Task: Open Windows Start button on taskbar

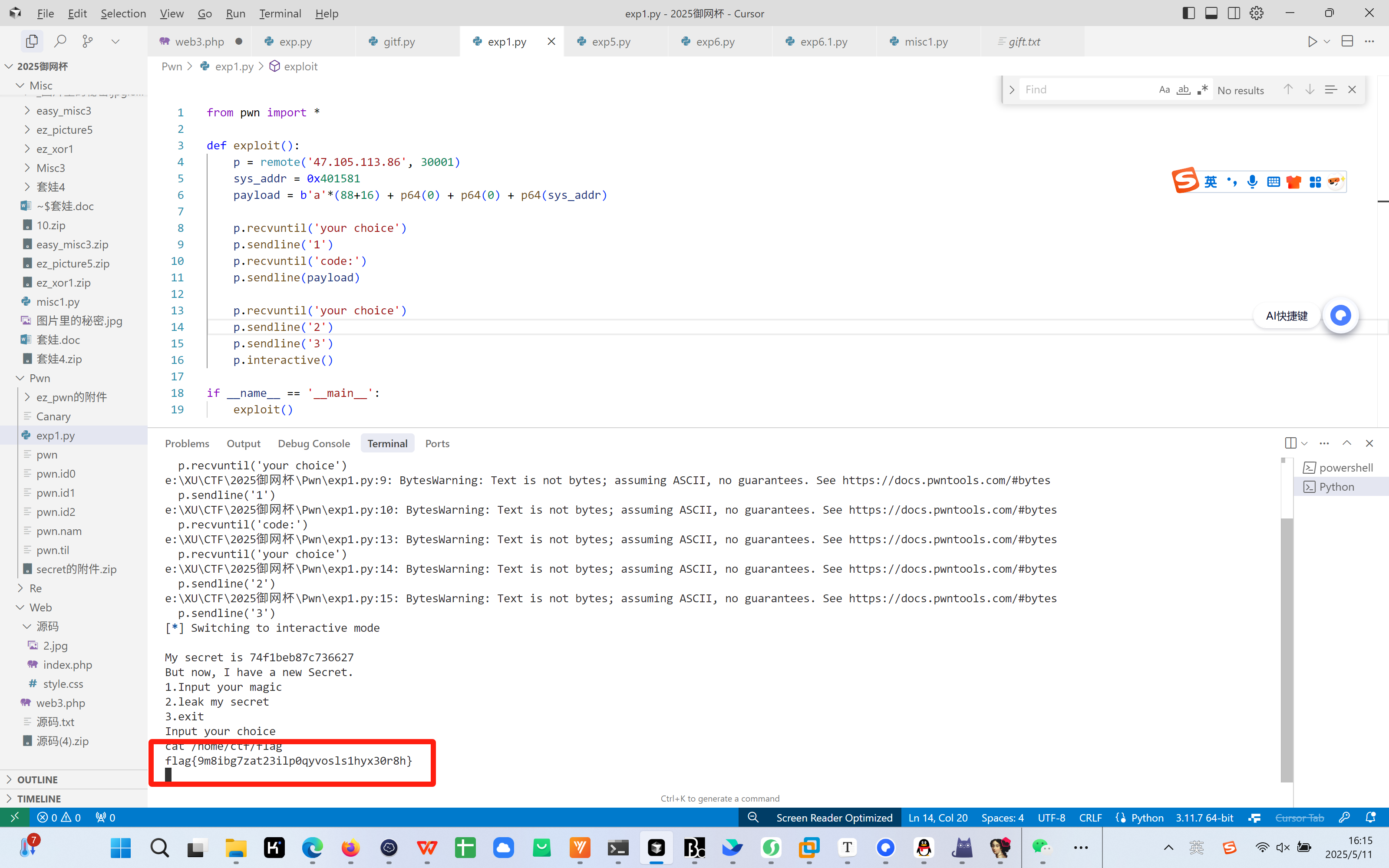Action: click(121, 847)
